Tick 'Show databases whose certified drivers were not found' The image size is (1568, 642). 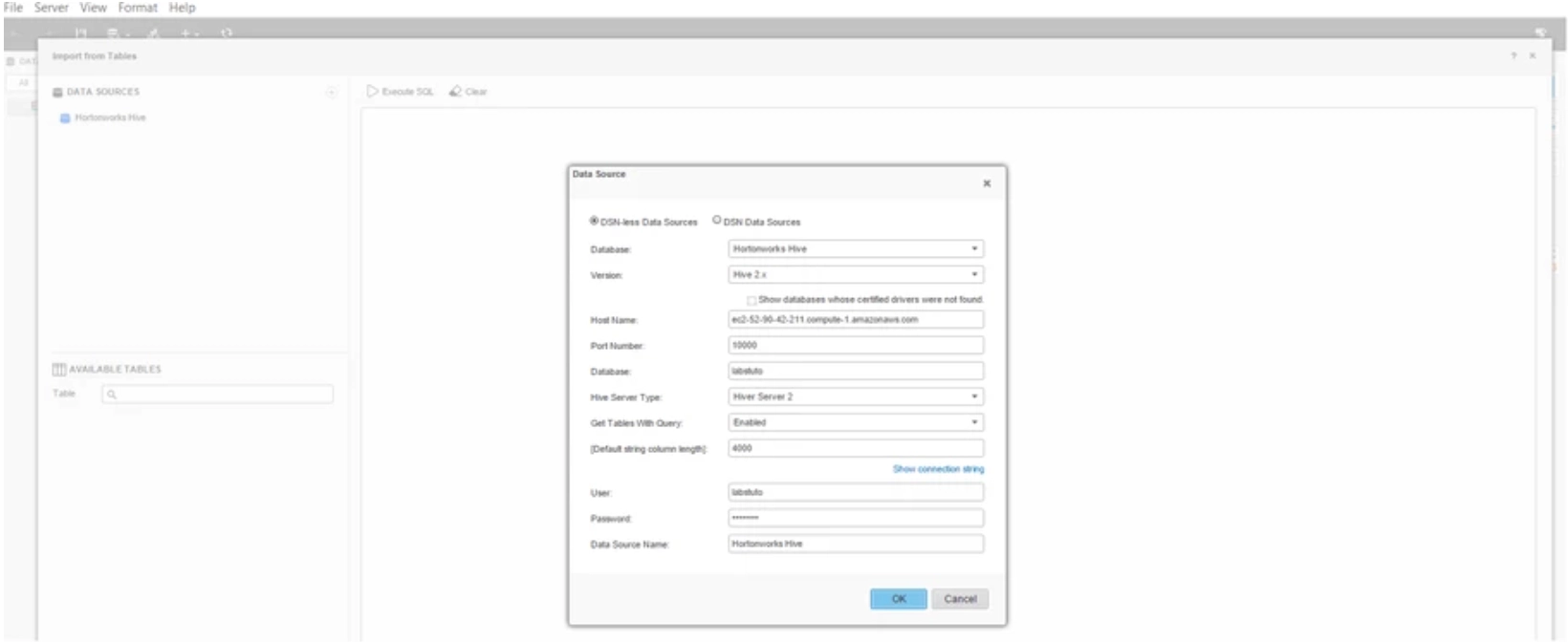[x=751, y=300]
